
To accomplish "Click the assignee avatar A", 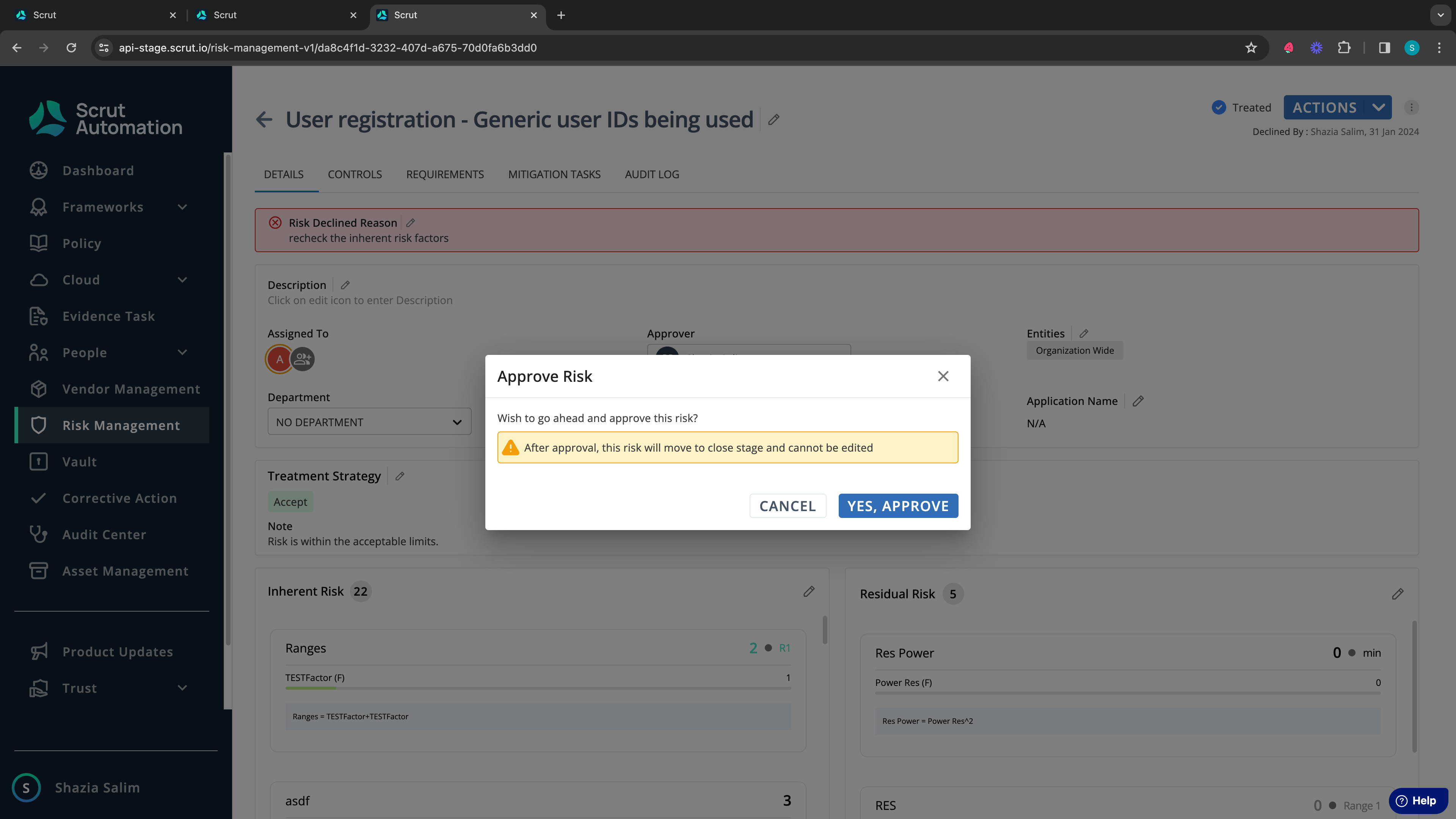I will pos(279,359).
